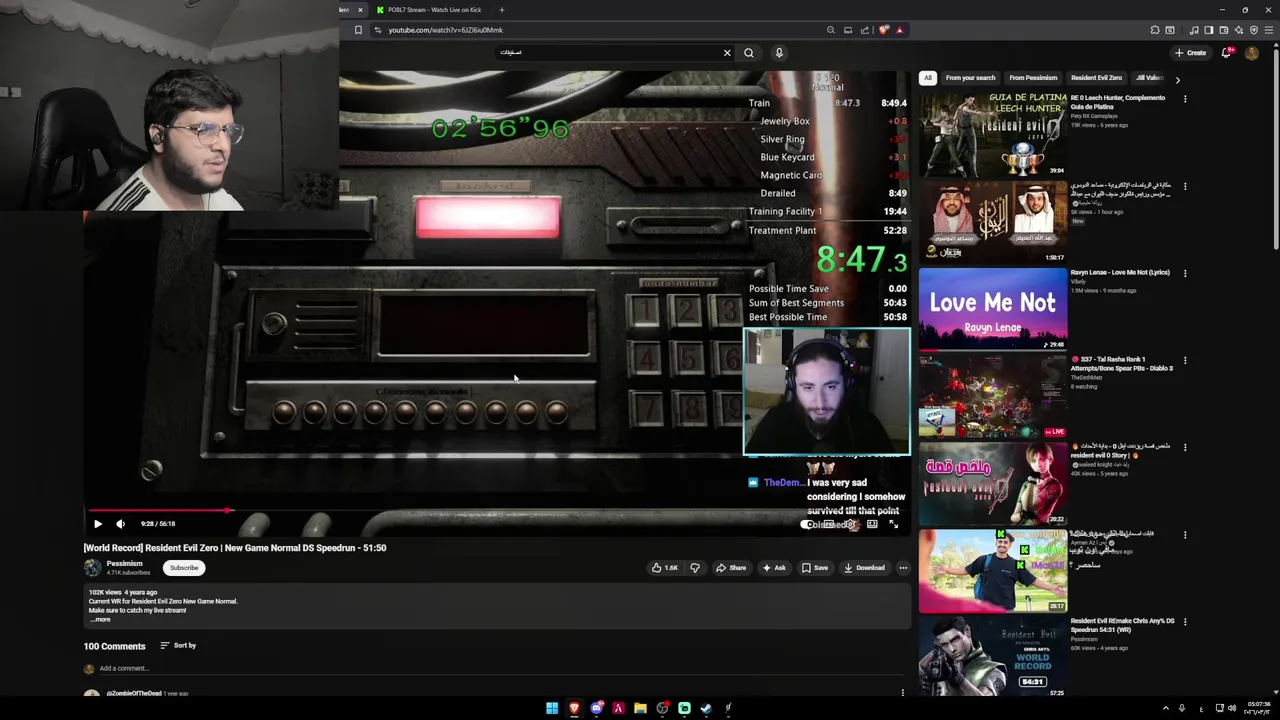1280x720 pixels.
Task: Open Pessimism channel avatar
Action: (x=92, y=568)
